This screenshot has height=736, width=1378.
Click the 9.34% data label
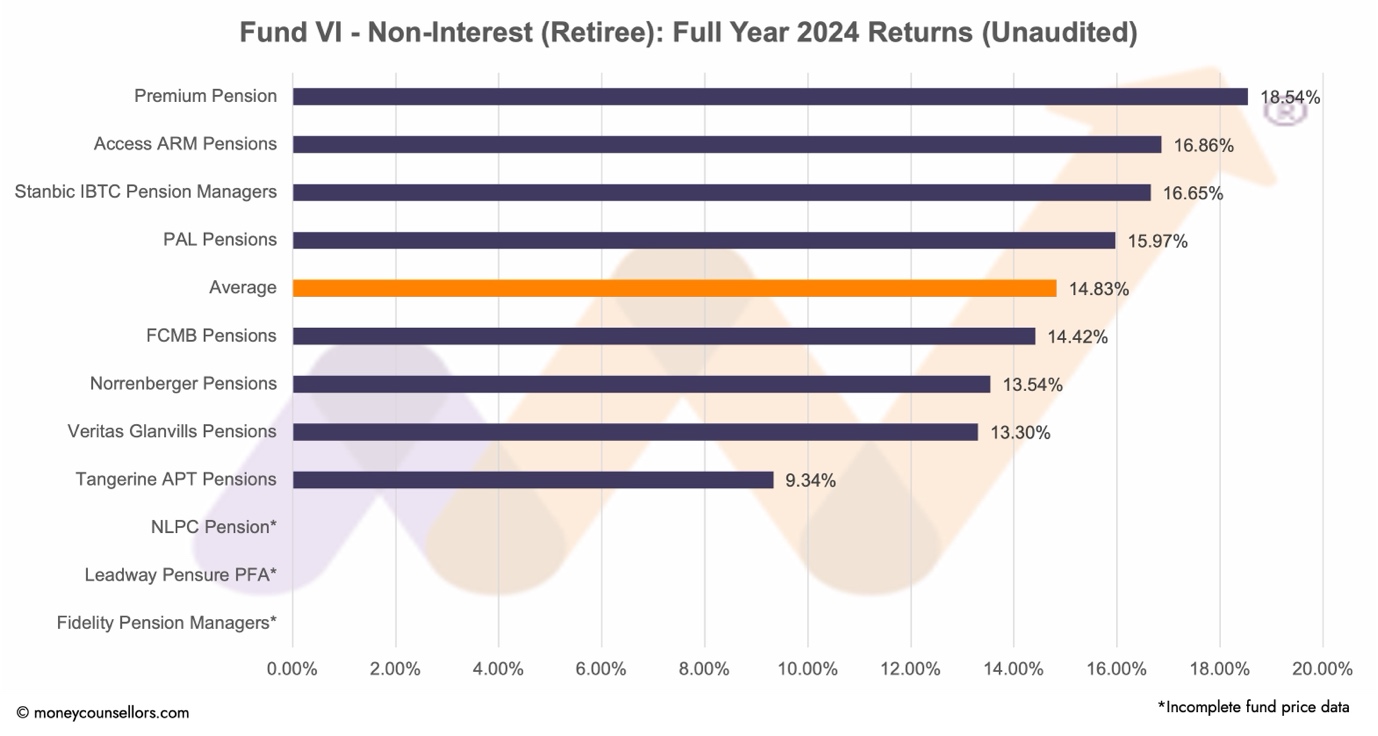(810, 481)
